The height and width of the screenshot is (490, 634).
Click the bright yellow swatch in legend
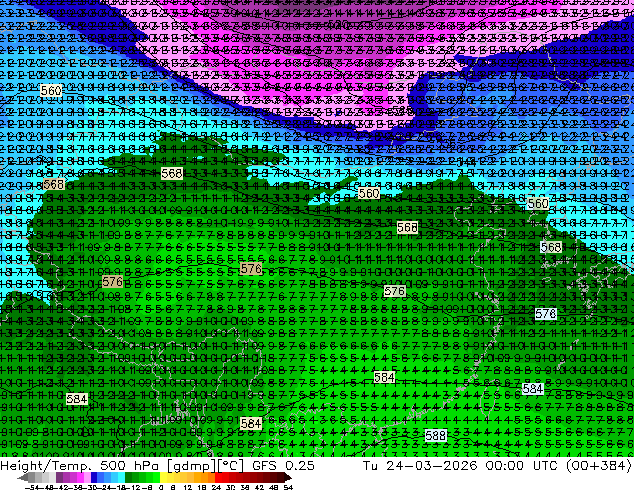coord(163,478)
